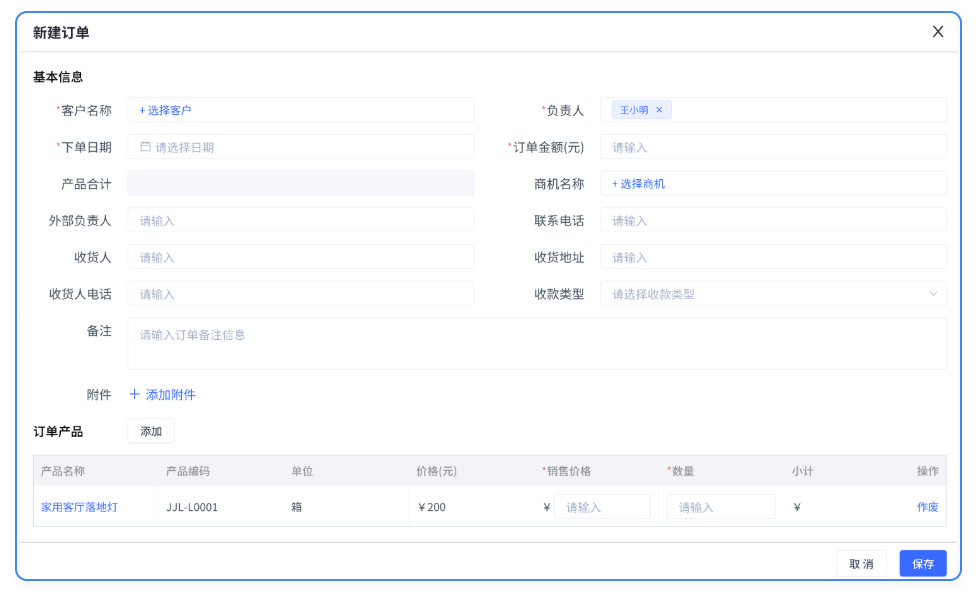Click the 保存 button
Screen dimensions: 977x600
point(922,564)
